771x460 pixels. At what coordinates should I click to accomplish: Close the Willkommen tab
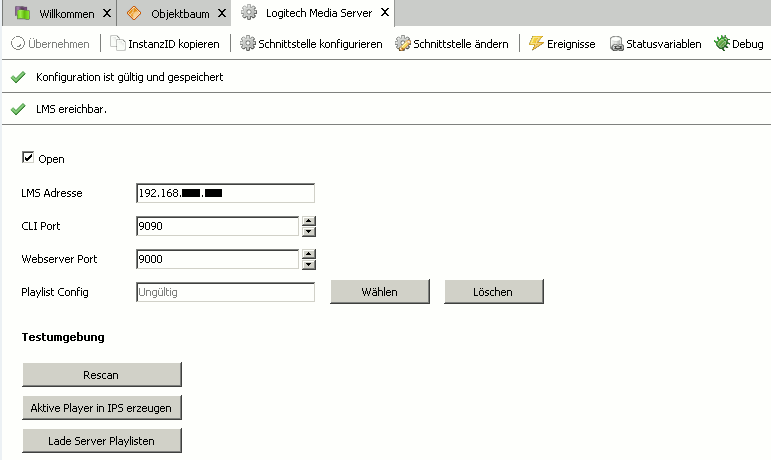click(107, 13)
